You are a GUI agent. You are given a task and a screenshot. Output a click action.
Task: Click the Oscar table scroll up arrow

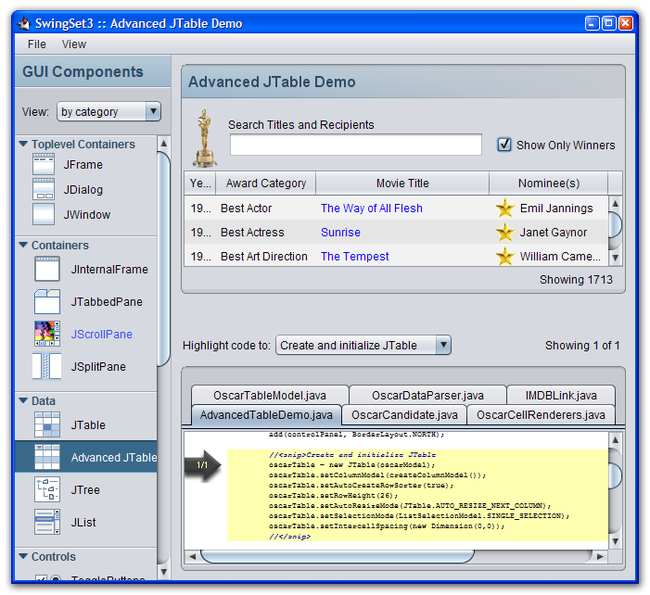pyautogui.click(x=615, y=204)
